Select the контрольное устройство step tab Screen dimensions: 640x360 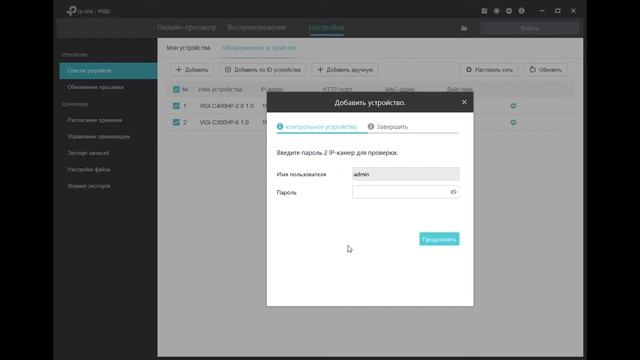(x=317, y=127)
